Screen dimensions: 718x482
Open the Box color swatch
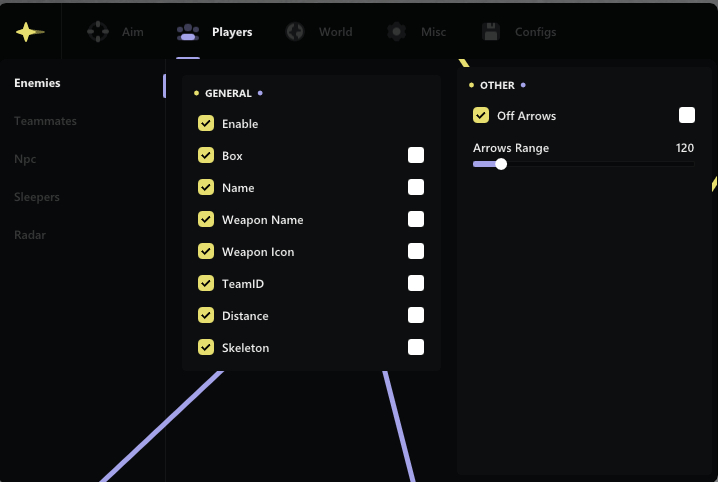click(x=416, y=155)
